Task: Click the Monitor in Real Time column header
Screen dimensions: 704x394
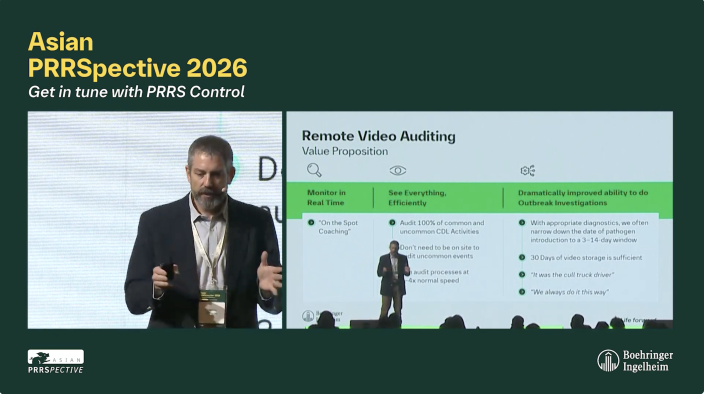Action: [x=326, y=197]
